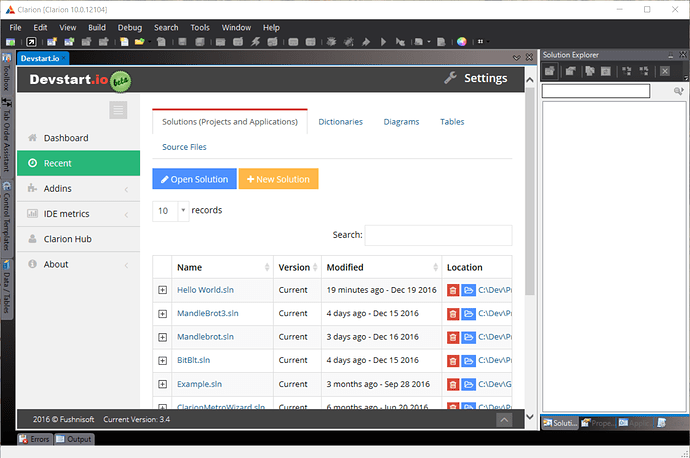Screen dimensions: 690x458
Task: Open the MandleBrot3.sln link
Action: 208,313
